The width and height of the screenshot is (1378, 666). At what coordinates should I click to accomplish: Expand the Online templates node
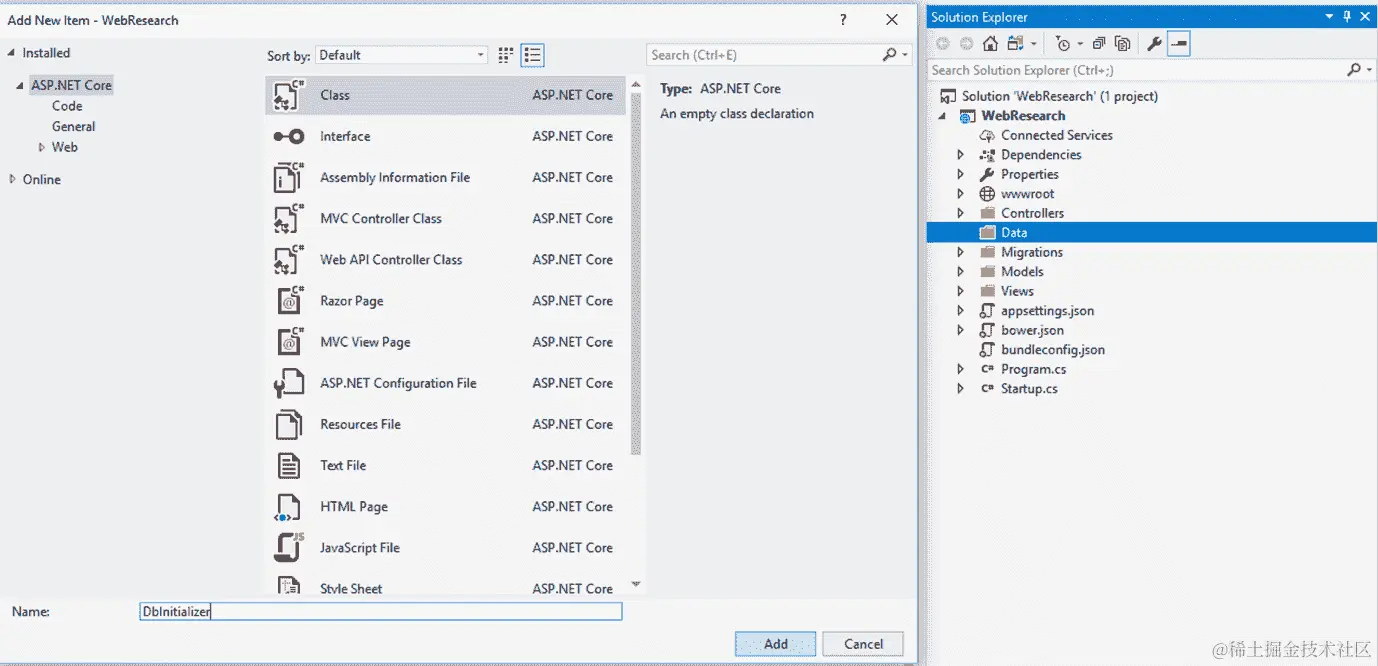point(12,179)
